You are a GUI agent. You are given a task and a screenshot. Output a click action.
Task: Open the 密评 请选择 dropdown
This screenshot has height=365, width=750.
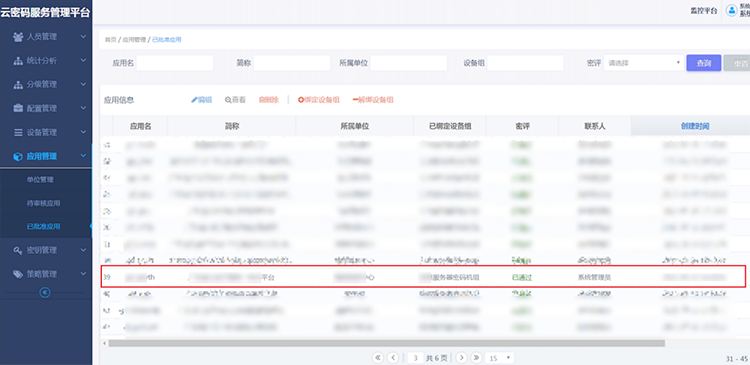[643, 63]
